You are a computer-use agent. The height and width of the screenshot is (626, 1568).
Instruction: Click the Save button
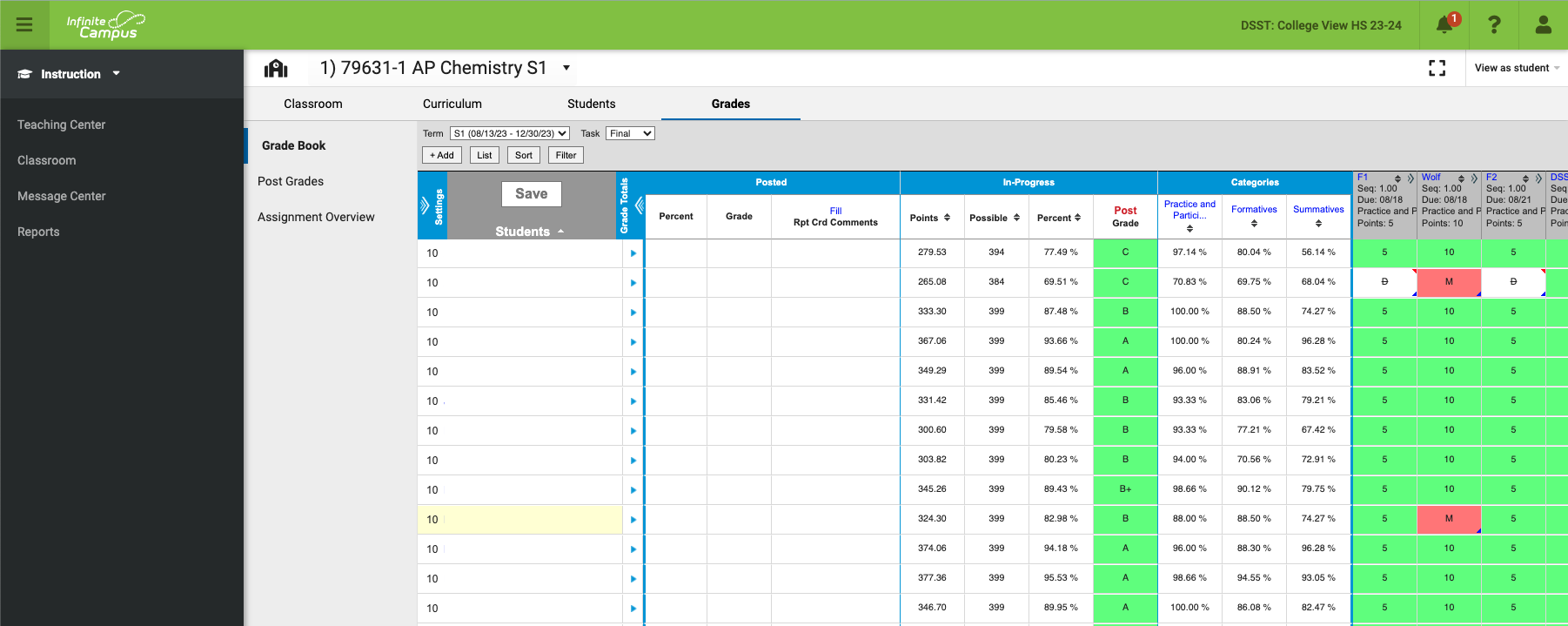coord(532,194)
